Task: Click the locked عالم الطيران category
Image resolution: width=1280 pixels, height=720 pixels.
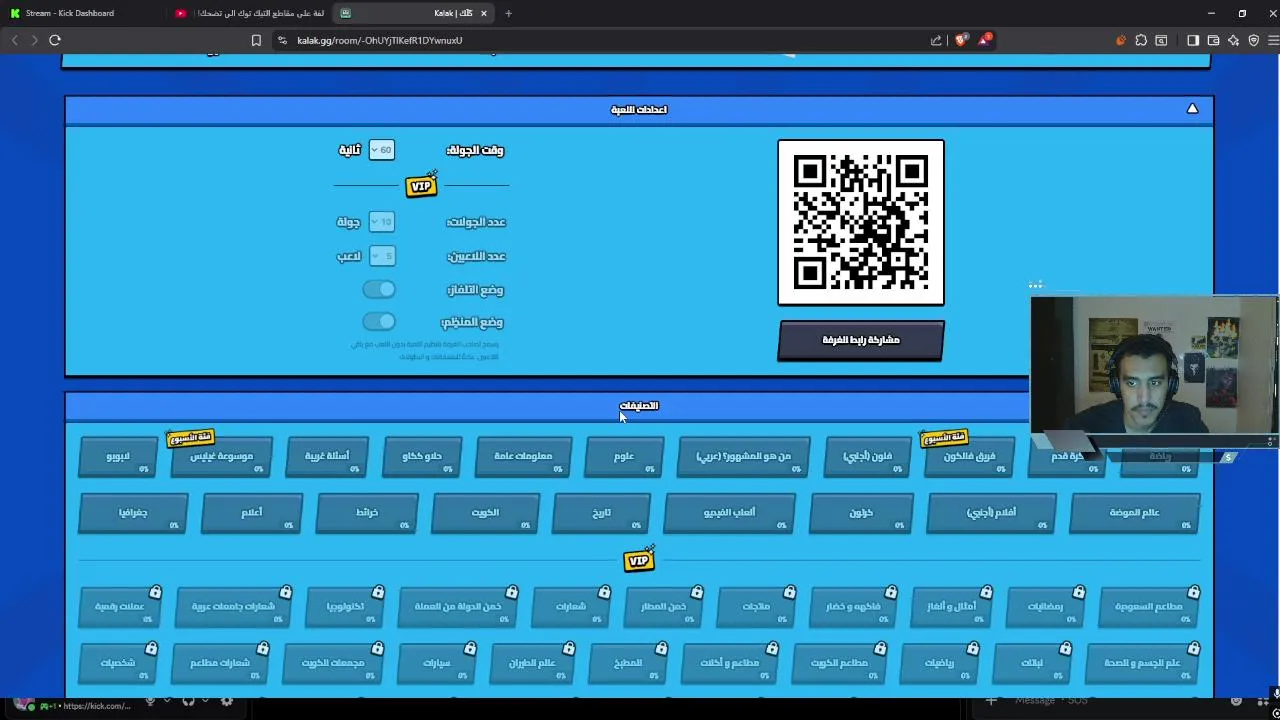Action: [532, 663]
